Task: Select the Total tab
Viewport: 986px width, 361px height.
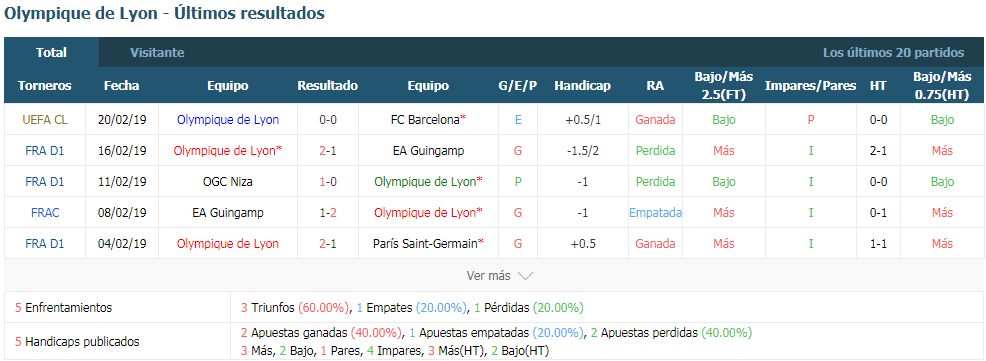Action: pyautogui.click(x=52, y=53)
